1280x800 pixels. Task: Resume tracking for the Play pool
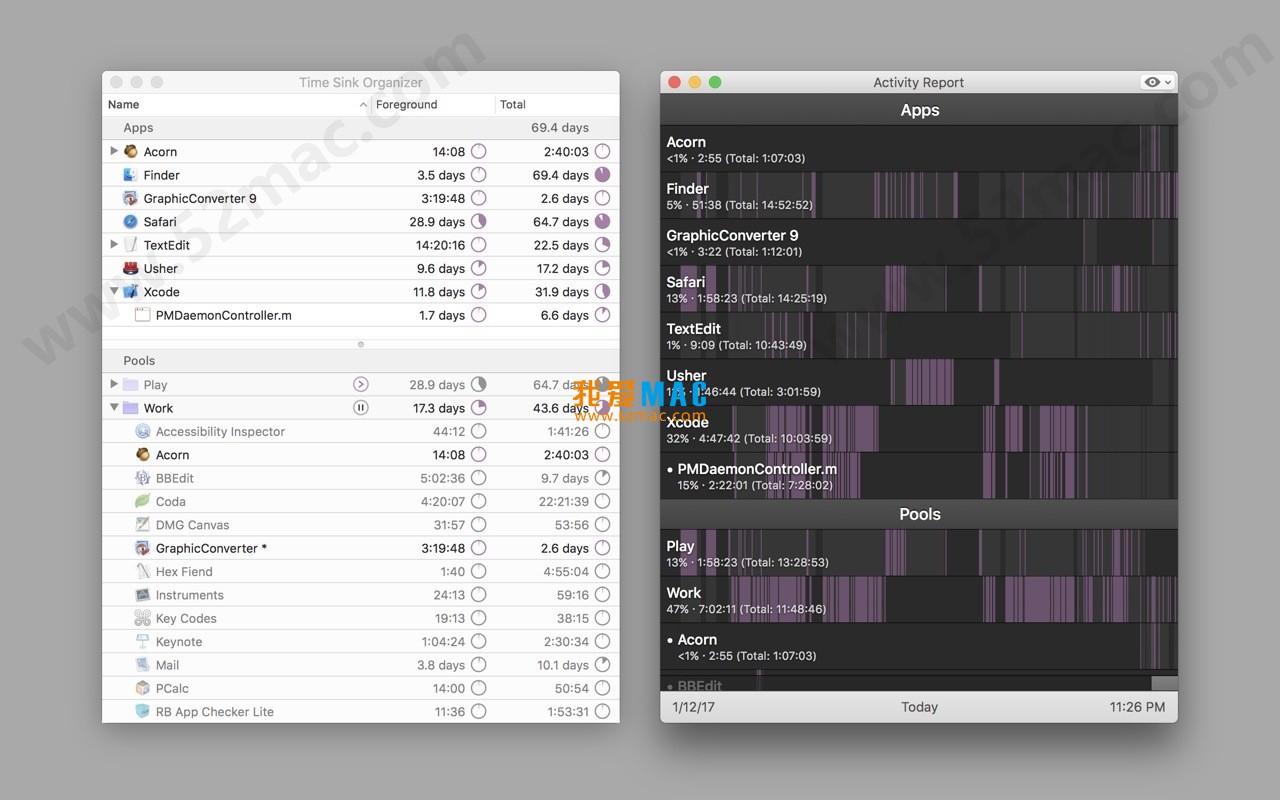tap(360, 384)
